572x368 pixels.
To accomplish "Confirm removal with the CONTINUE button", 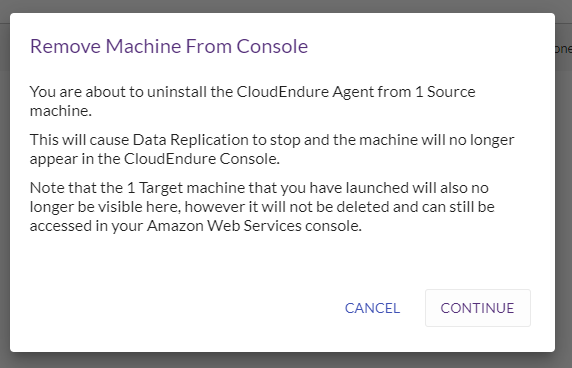I will 478,308.
